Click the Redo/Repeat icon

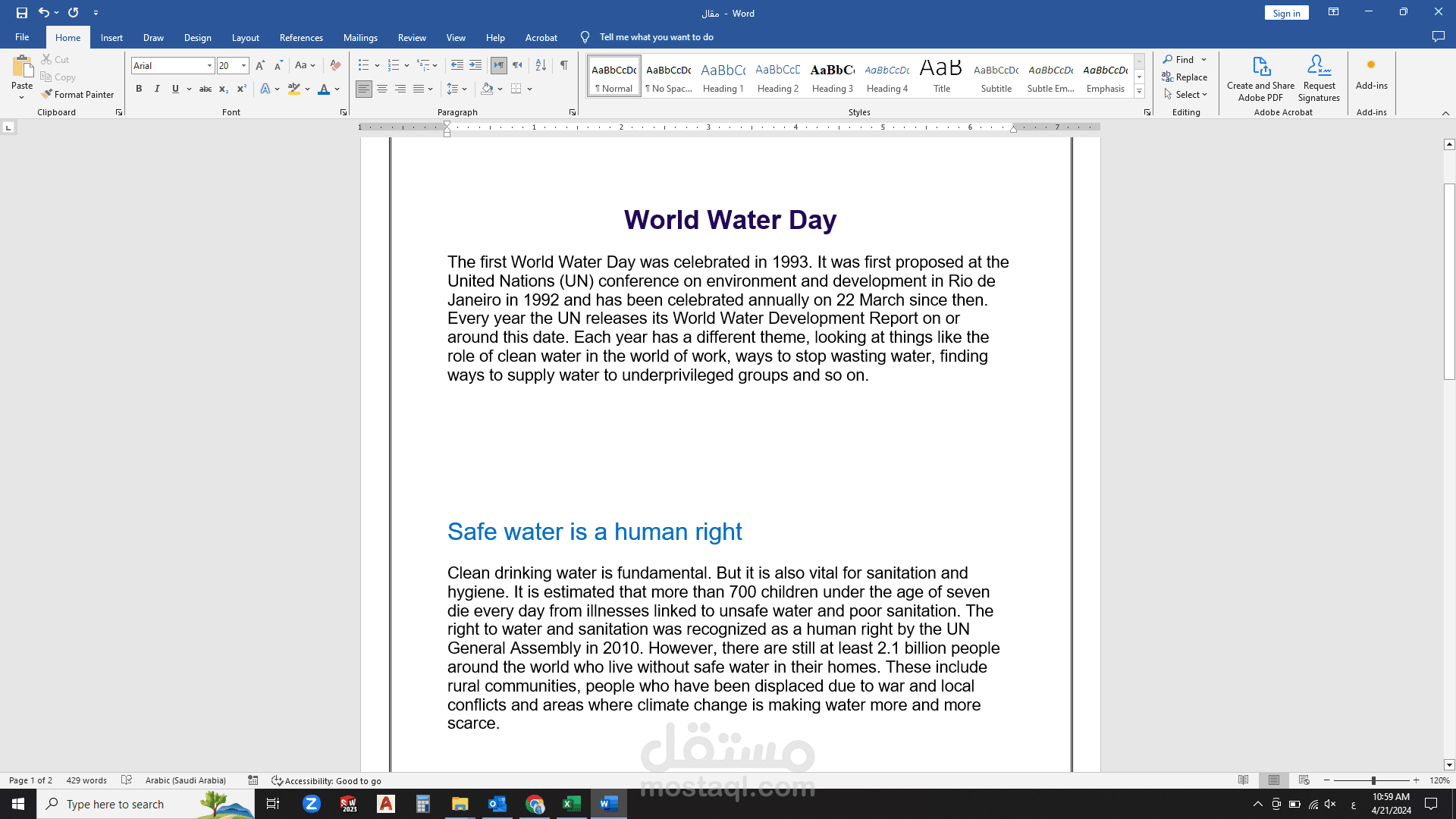(x=74, y=13)
